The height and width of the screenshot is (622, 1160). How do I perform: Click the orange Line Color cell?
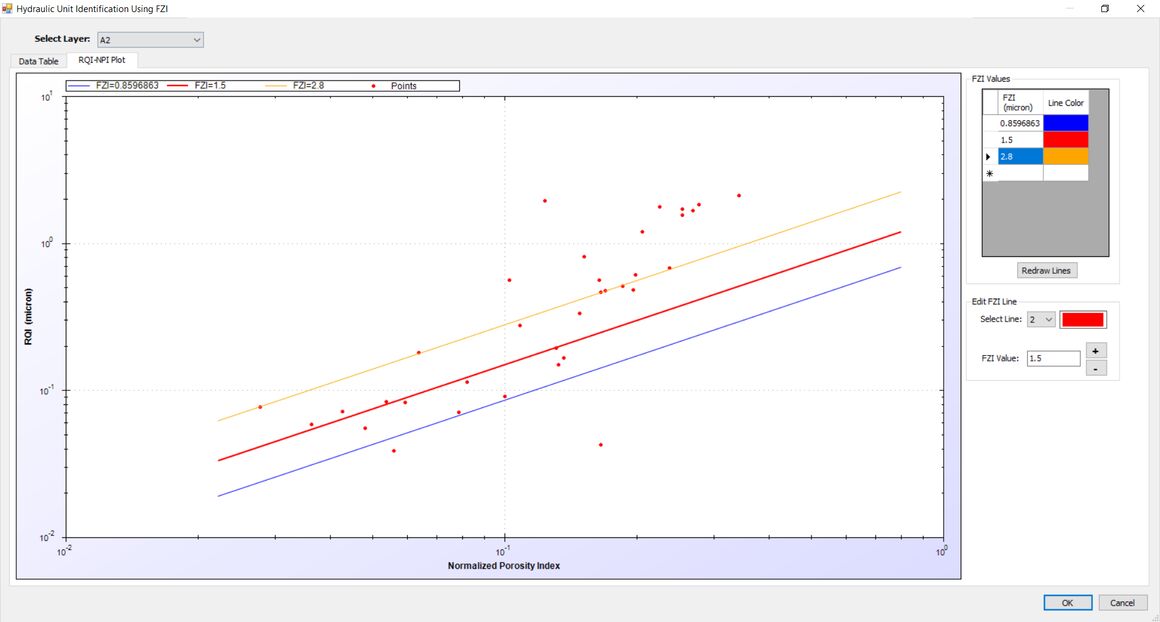tap(1065, 157)
